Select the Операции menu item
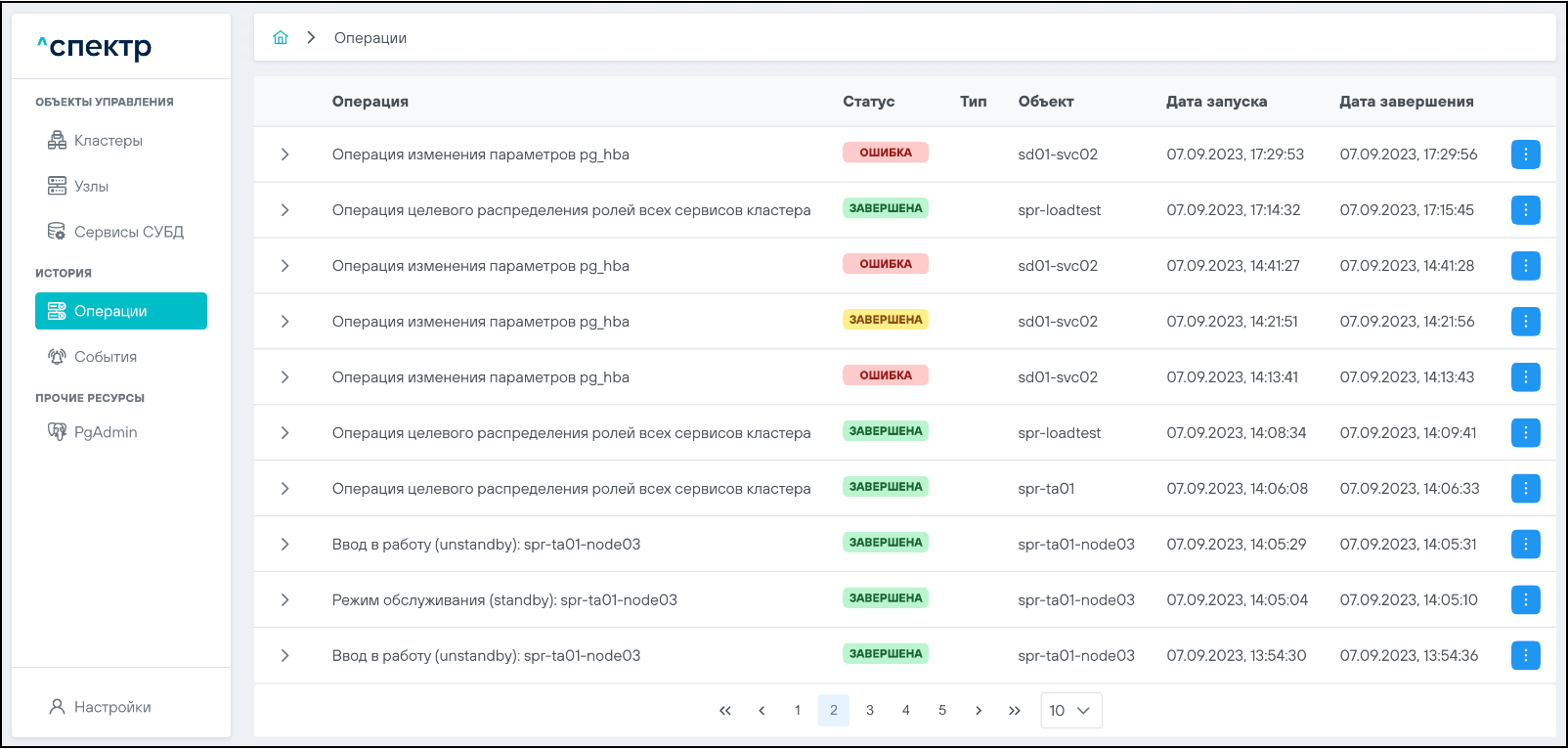This screenshot has width=1568, height=749. click(x=121, y=311)
